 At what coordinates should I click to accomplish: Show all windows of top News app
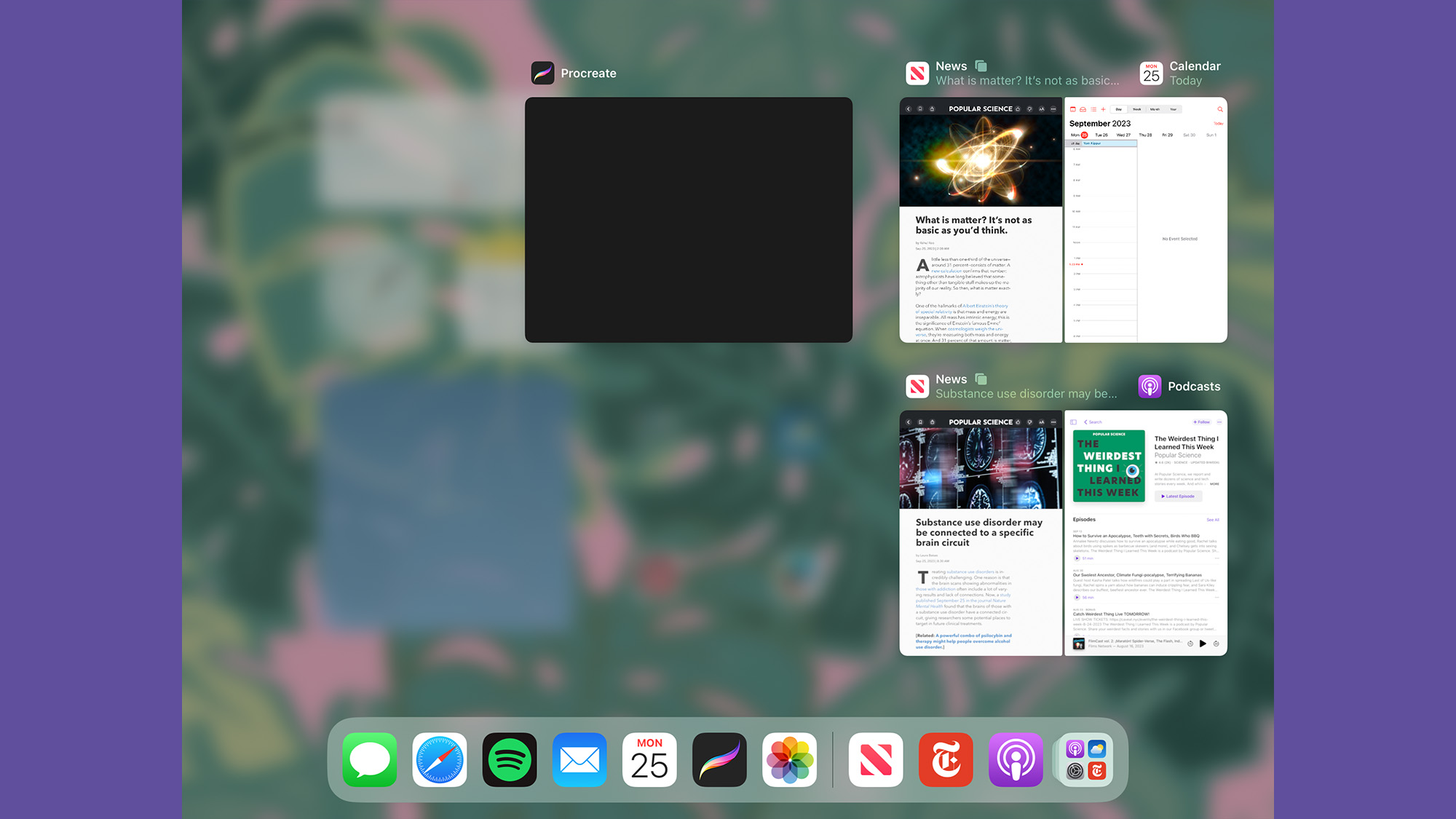click(x=981, y=66)
